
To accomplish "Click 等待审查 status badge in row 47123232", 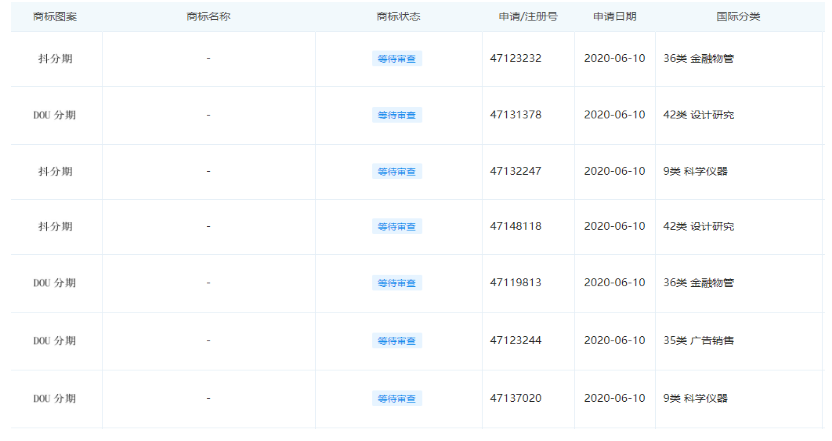I will [397, 59].
